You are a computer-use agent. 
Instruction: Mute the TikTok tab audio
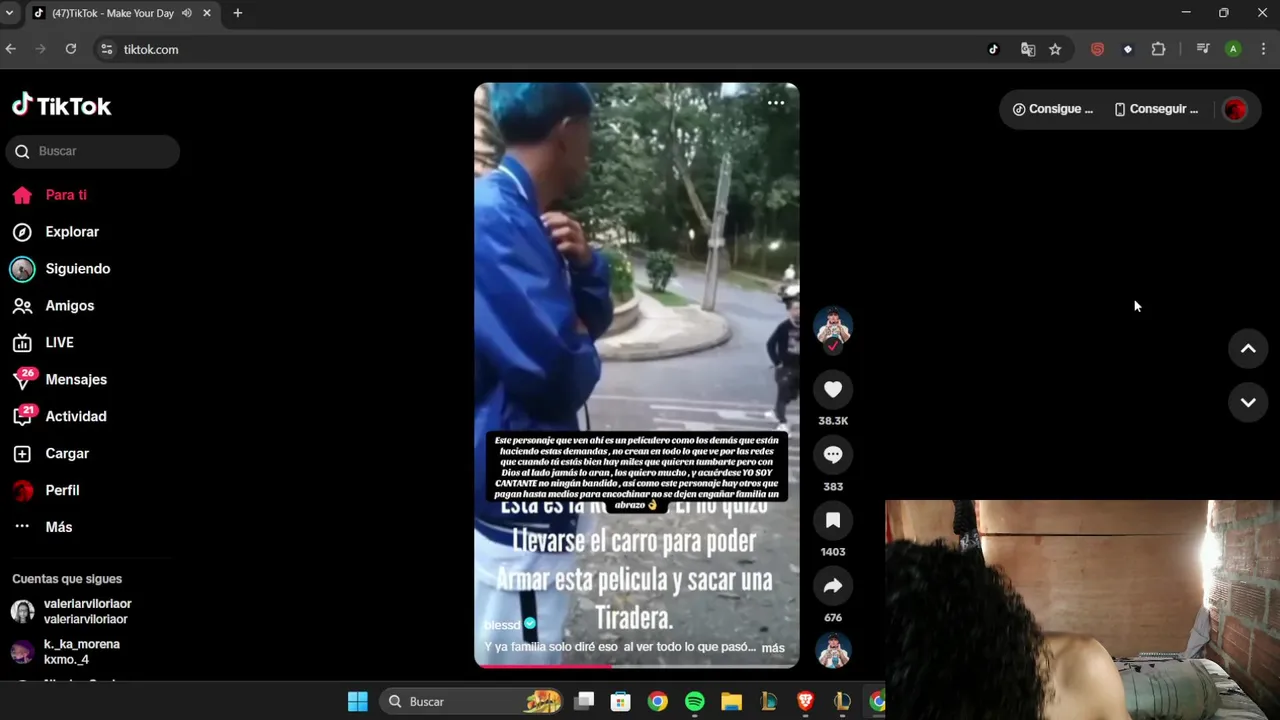click(x=187, y=13)
